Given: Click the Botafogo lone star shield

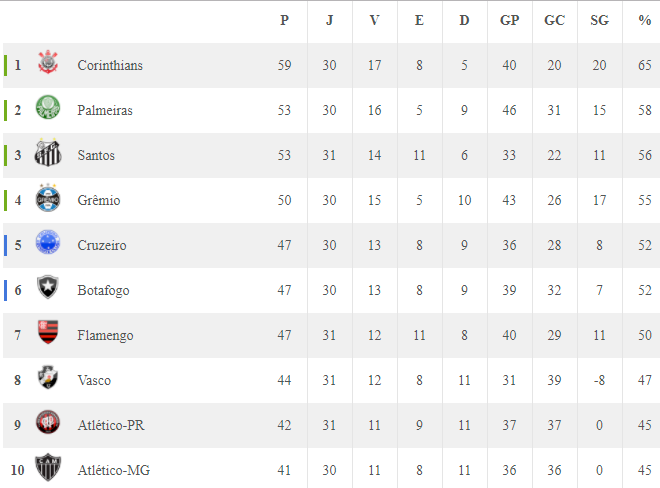Looking at the screenshot, I should tap(48, 287).
